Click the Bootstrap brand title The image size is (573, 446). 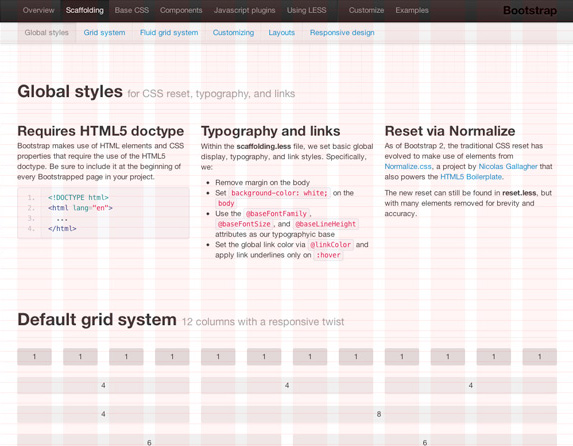click(x=530, y=11)
